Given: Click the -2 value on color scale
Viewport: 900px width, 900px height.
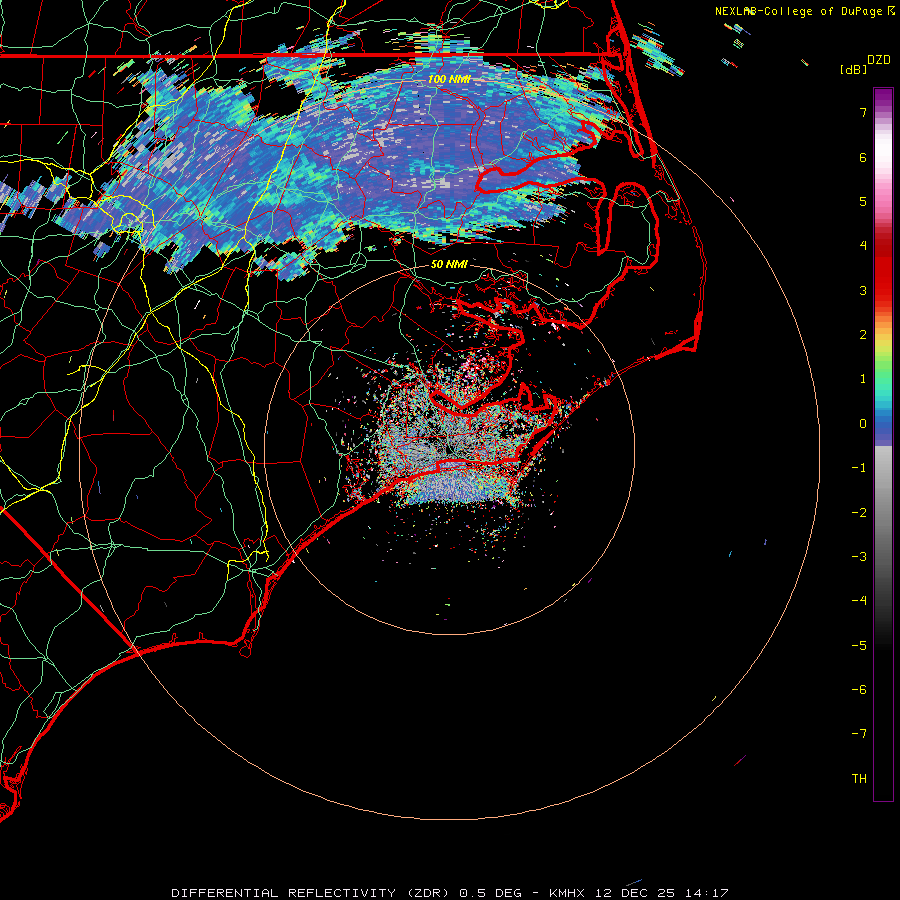Looking at the screenshot, I should point(859,513).
